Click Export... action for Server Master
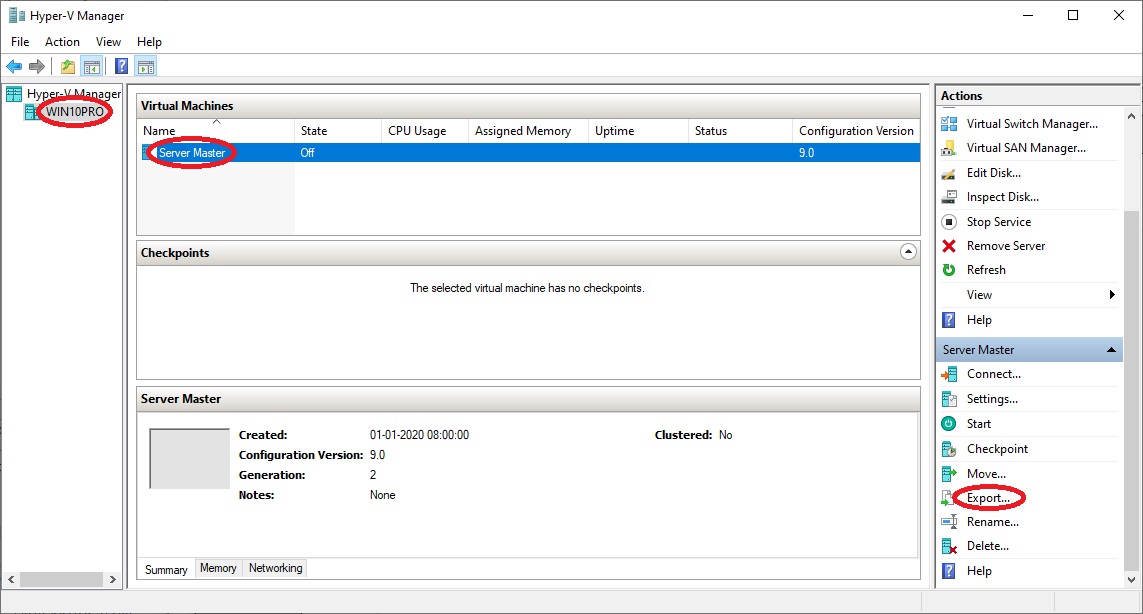Viewport: 1143px width, 614px height. click(x=988, y=498)
